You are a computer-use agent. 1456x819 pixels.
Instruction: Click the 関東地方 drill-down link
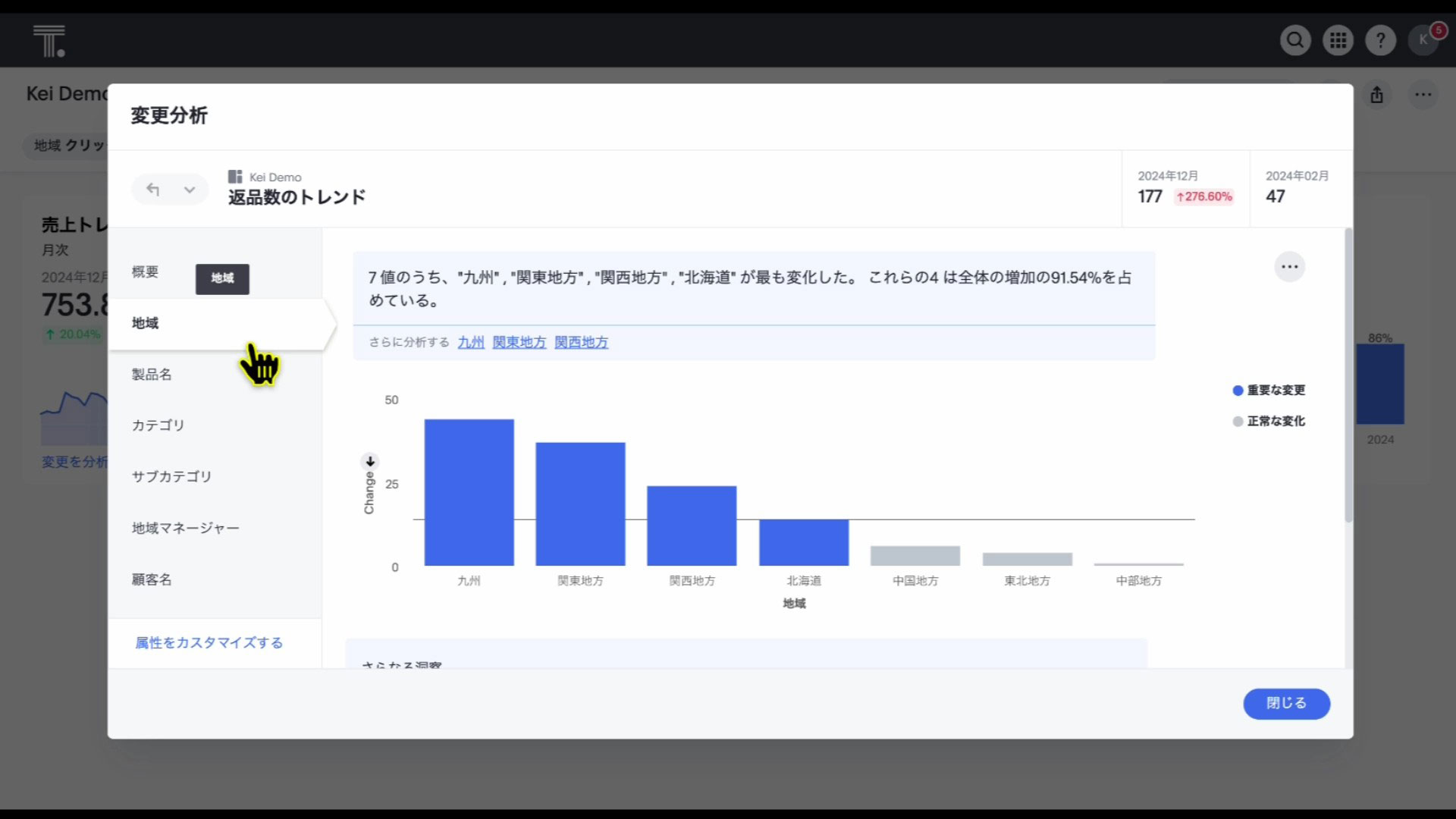(x=519, y=342)
